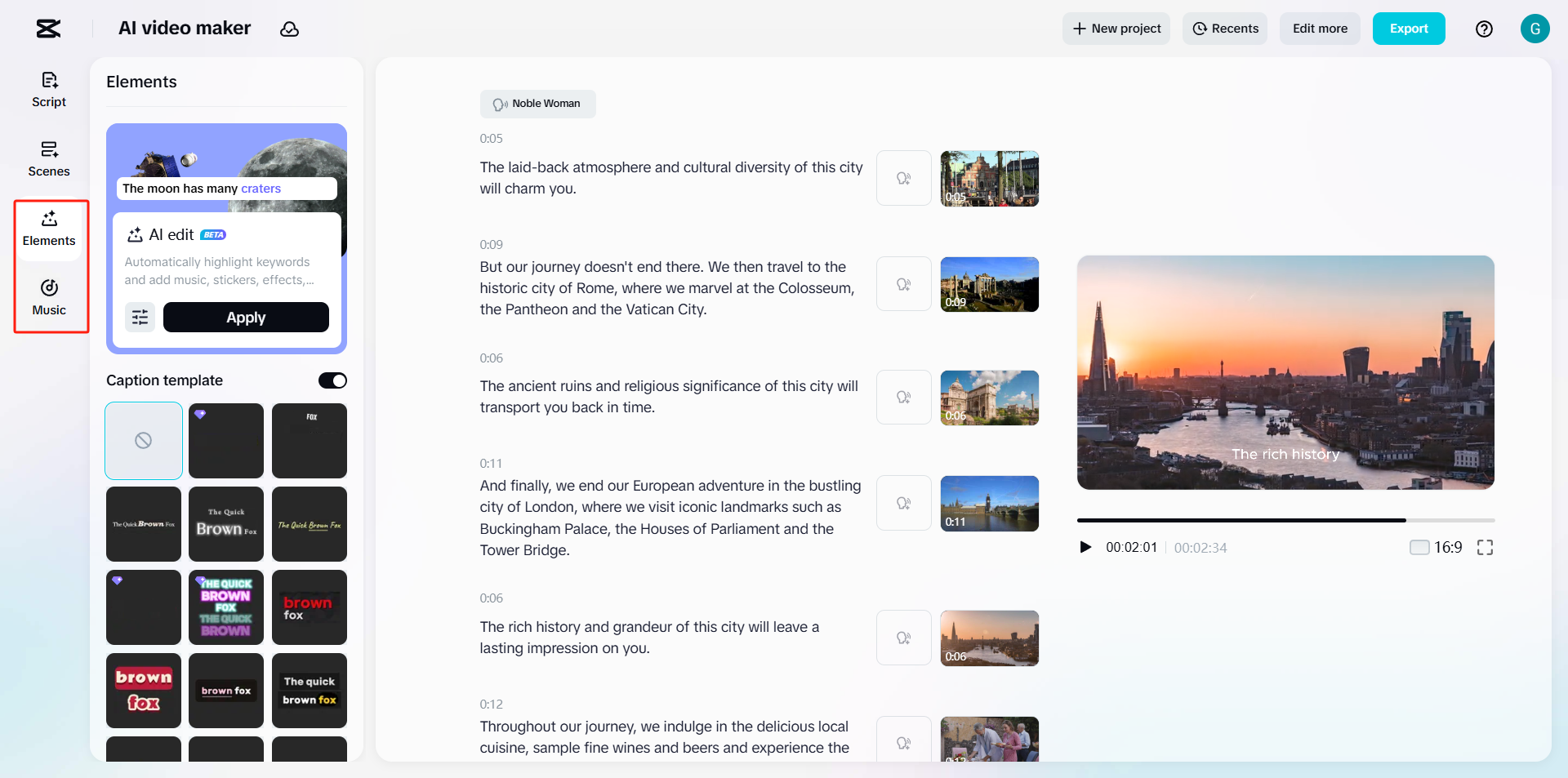The width and height of the screenshot is (1568, 778).
Task: Switch to the Script tab
Action: tap(49, 90)
